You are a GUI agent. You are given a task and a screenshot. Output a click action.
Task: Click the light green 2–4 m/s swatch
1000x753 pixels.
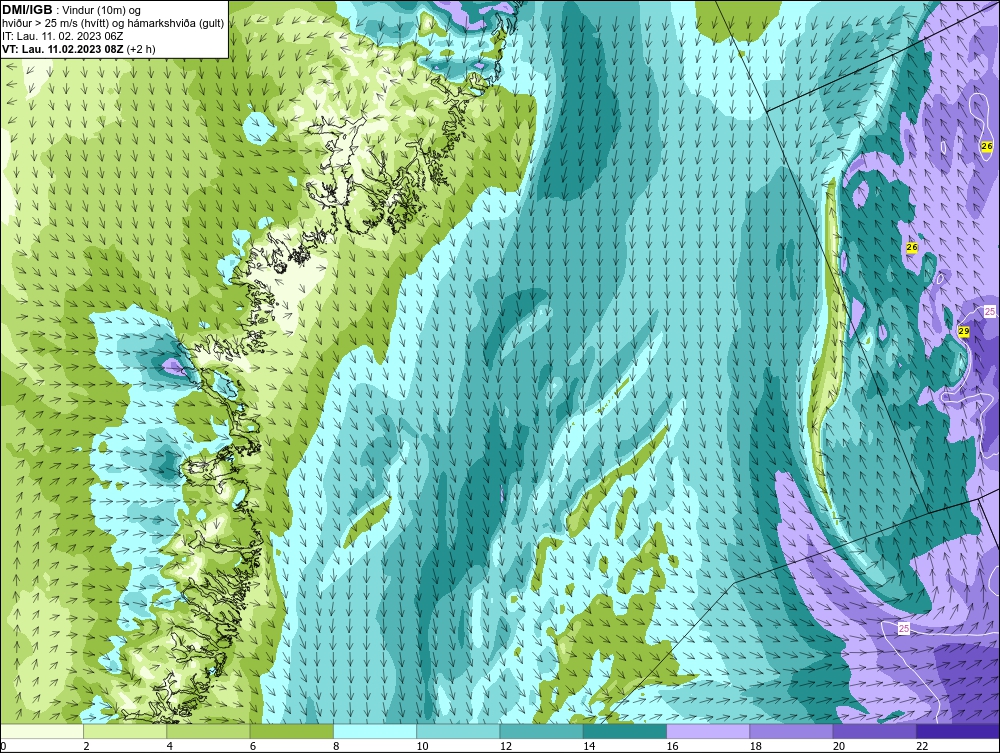pyautogui.click(x=125, y=731)
